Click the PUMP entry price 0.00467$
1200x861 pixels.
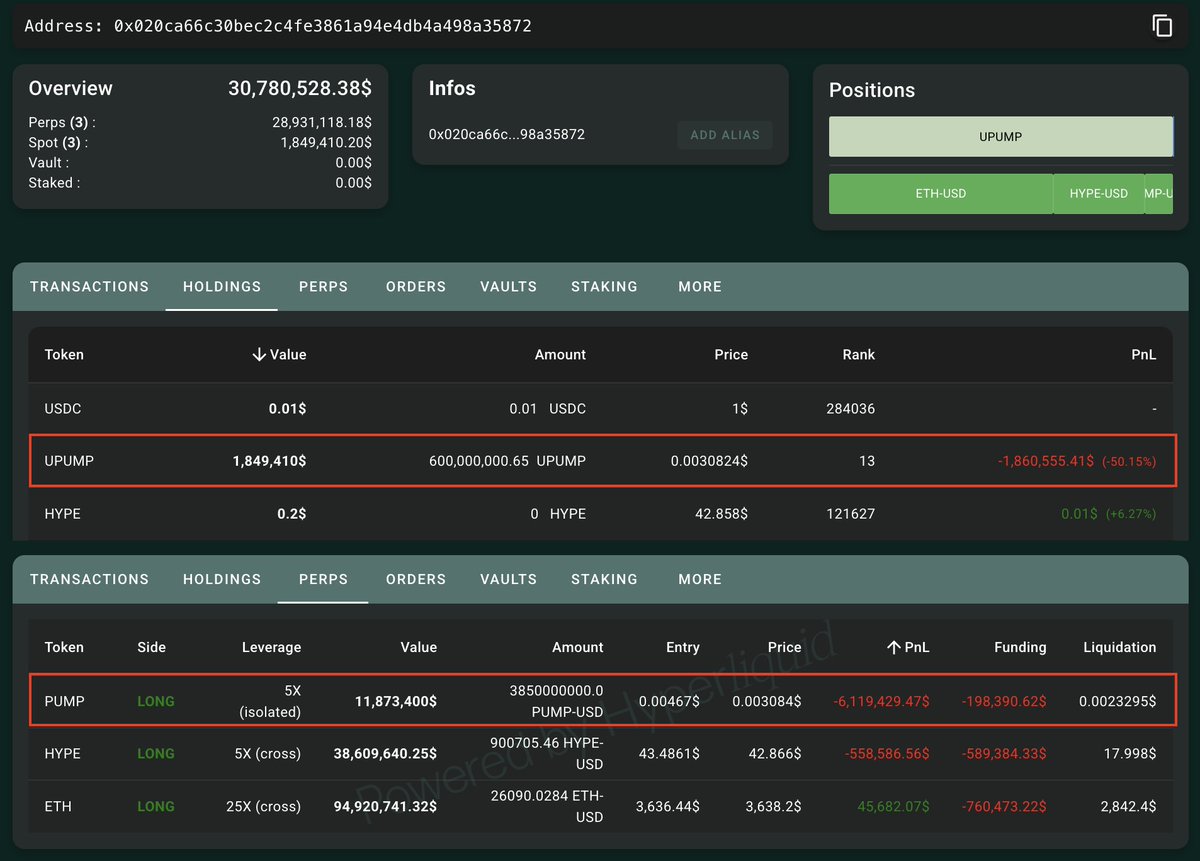pyautogui.click(x=669, y=701)
